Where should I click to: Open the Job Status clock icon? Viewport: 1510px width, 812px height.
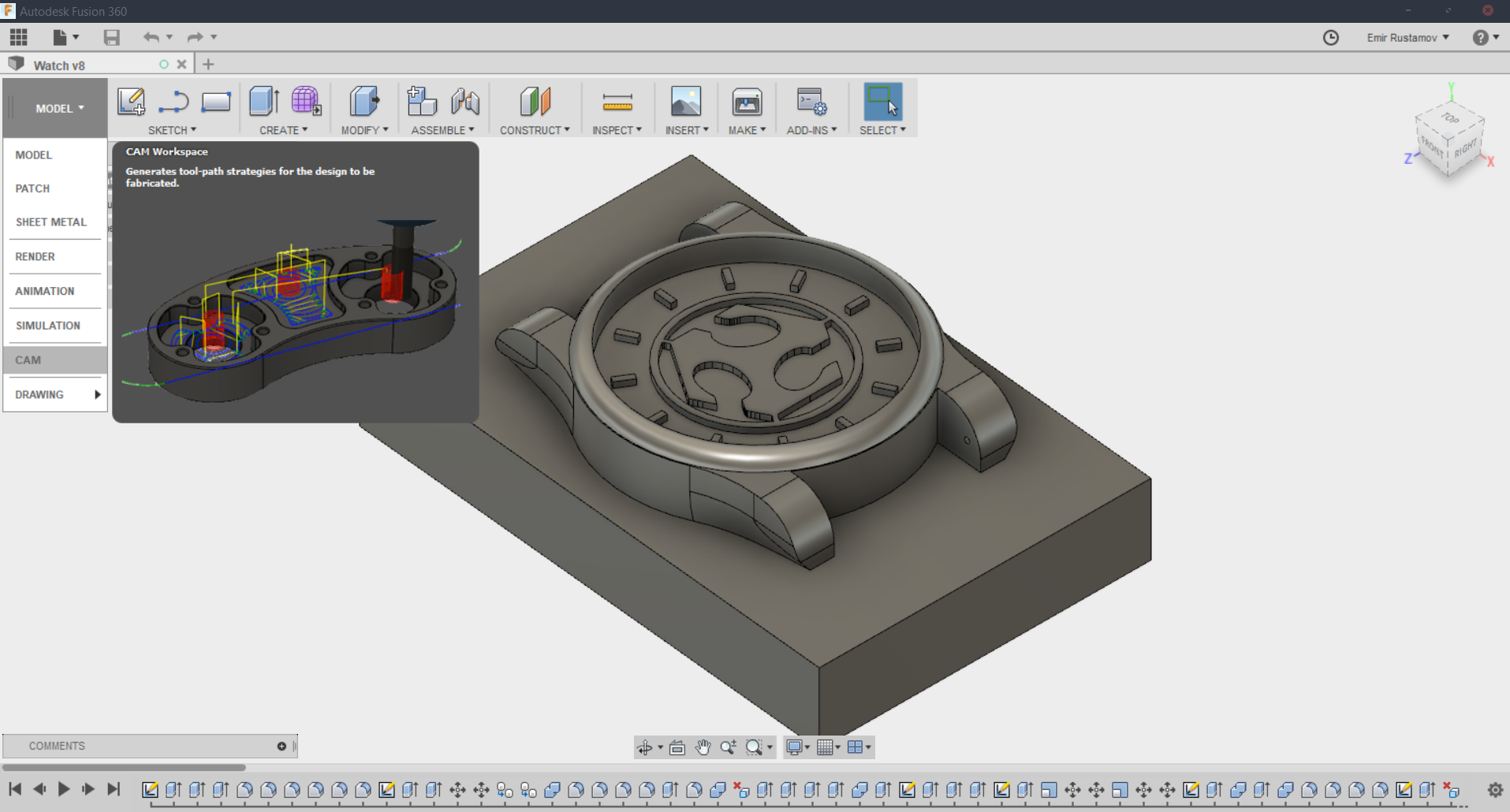point(1330,38)
